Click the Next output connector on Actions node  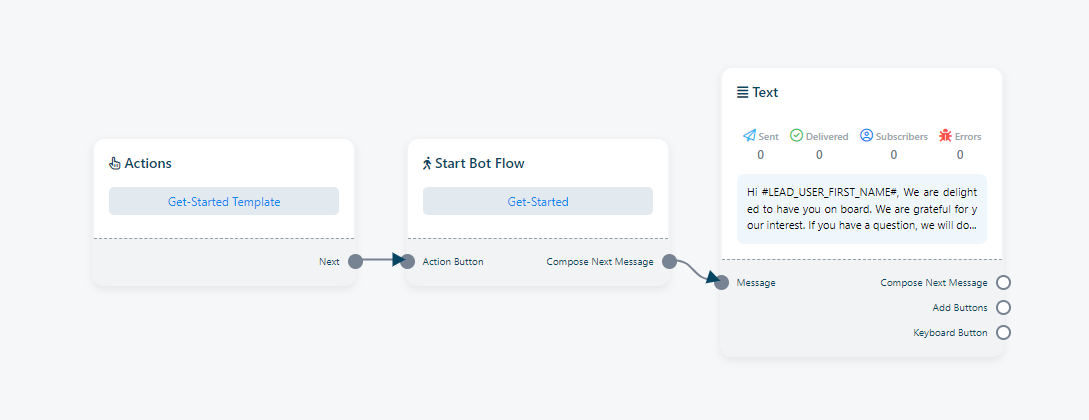pyautogui.click(x=355, y=262)
